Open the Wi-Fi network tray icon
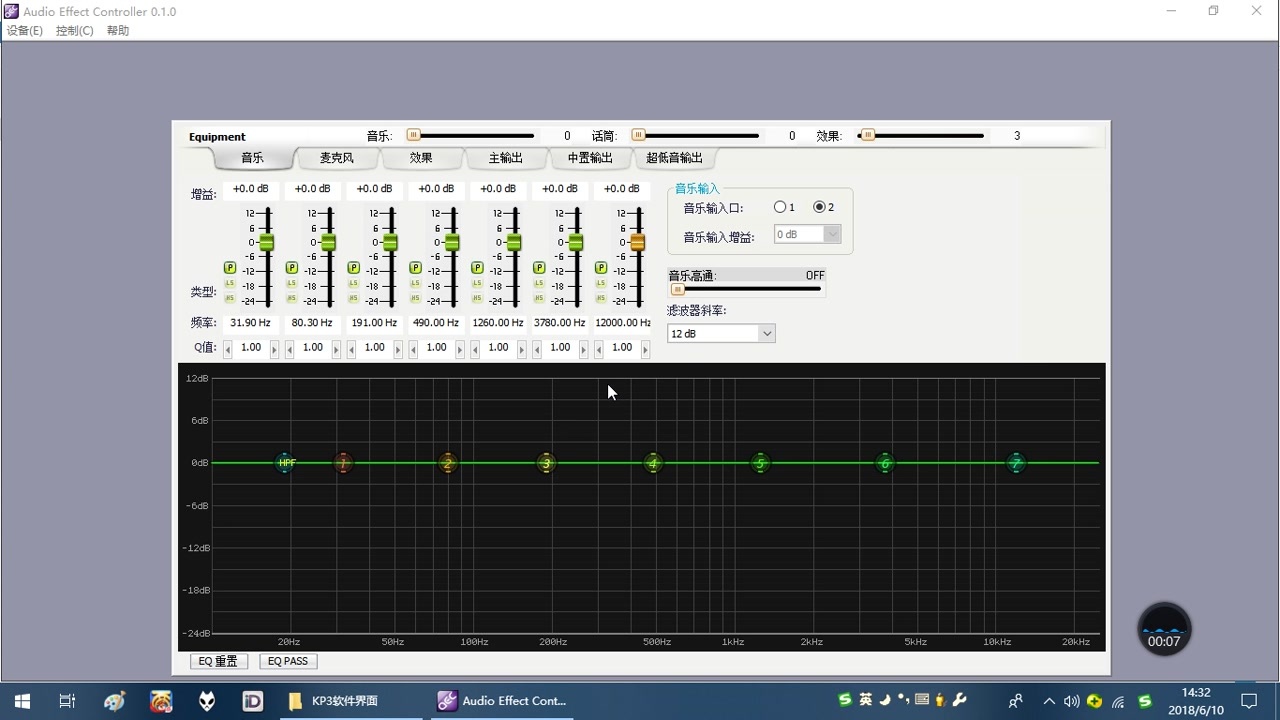The height and width of the screenshot is (720, 1280). click(x=1119, y=701)
